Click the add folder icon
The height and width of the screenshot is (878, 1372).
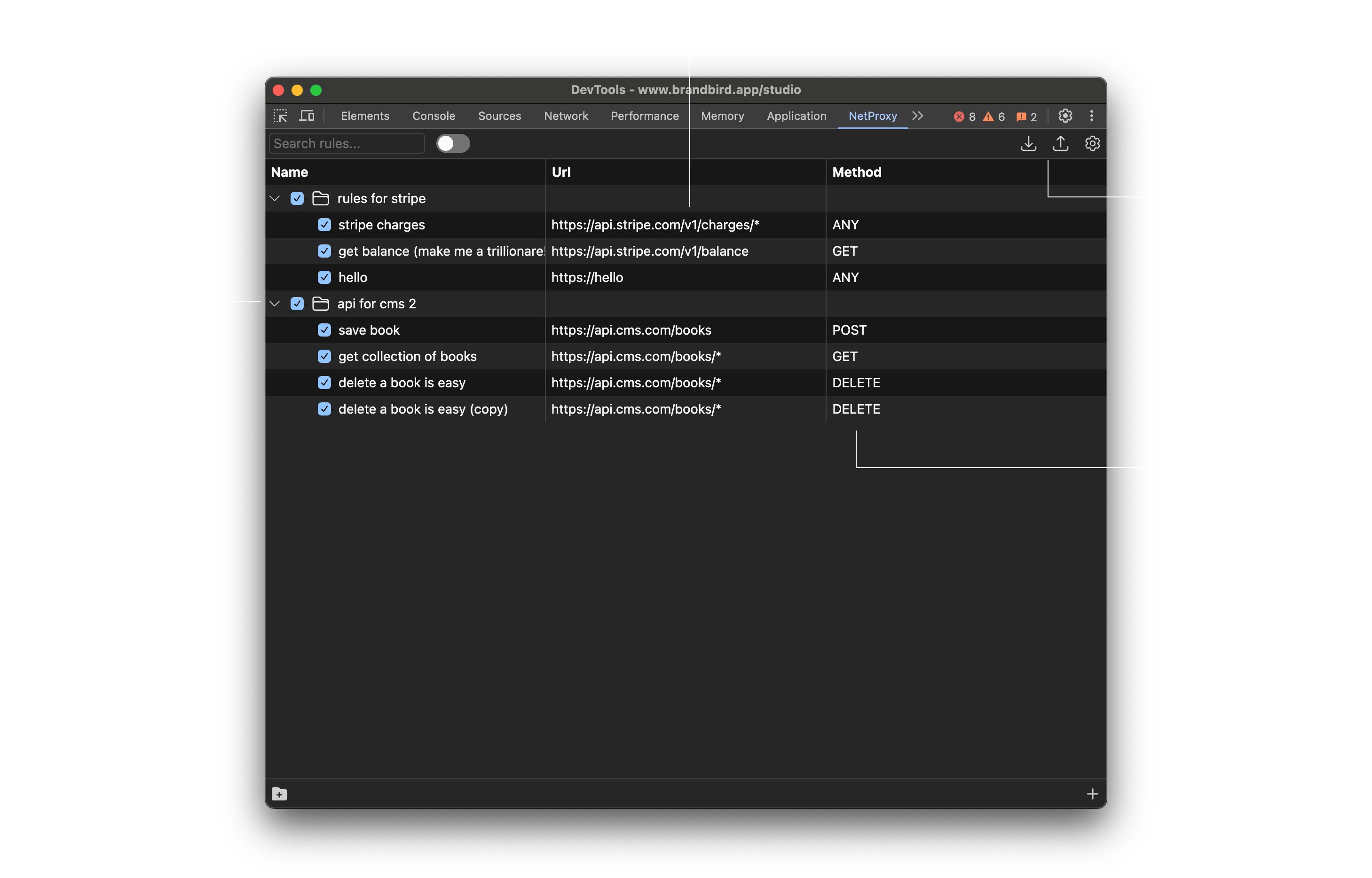tap(279, 793)
